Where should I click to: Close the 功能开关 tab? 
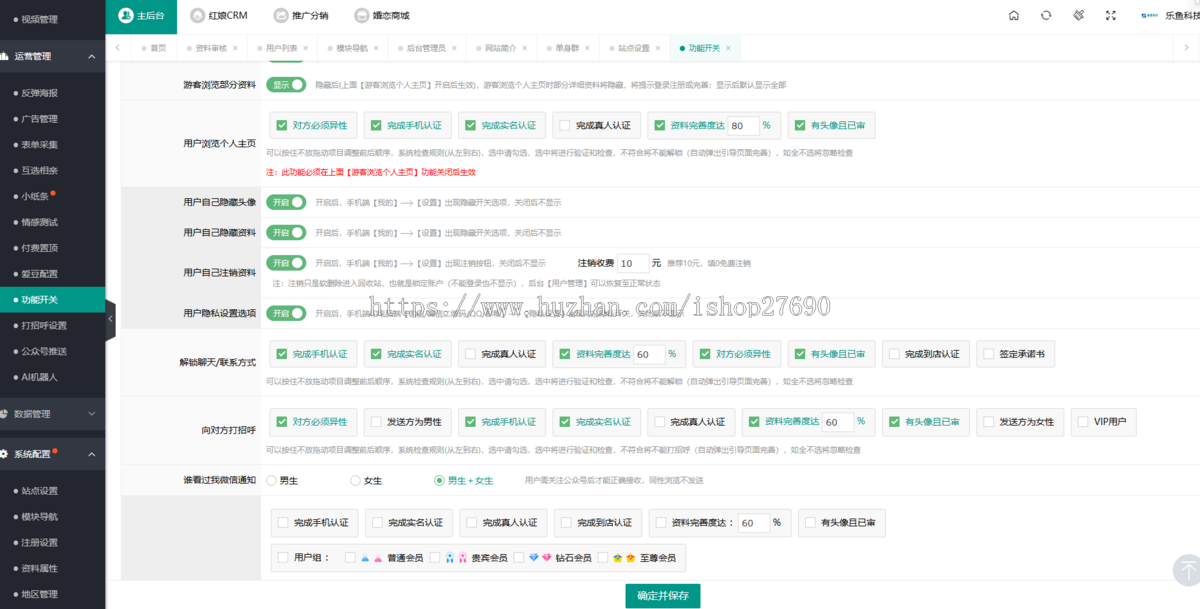(728, 48)
